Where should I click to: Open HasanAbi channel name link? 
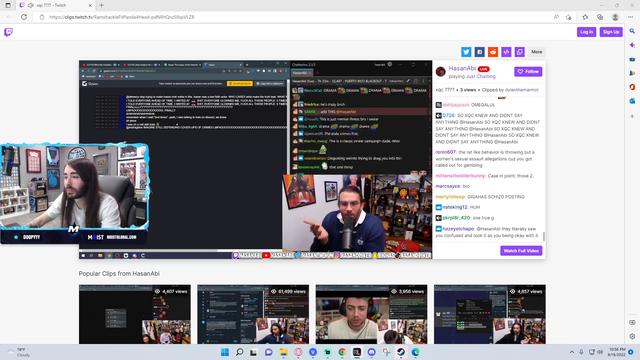click(x=462, y=68)
